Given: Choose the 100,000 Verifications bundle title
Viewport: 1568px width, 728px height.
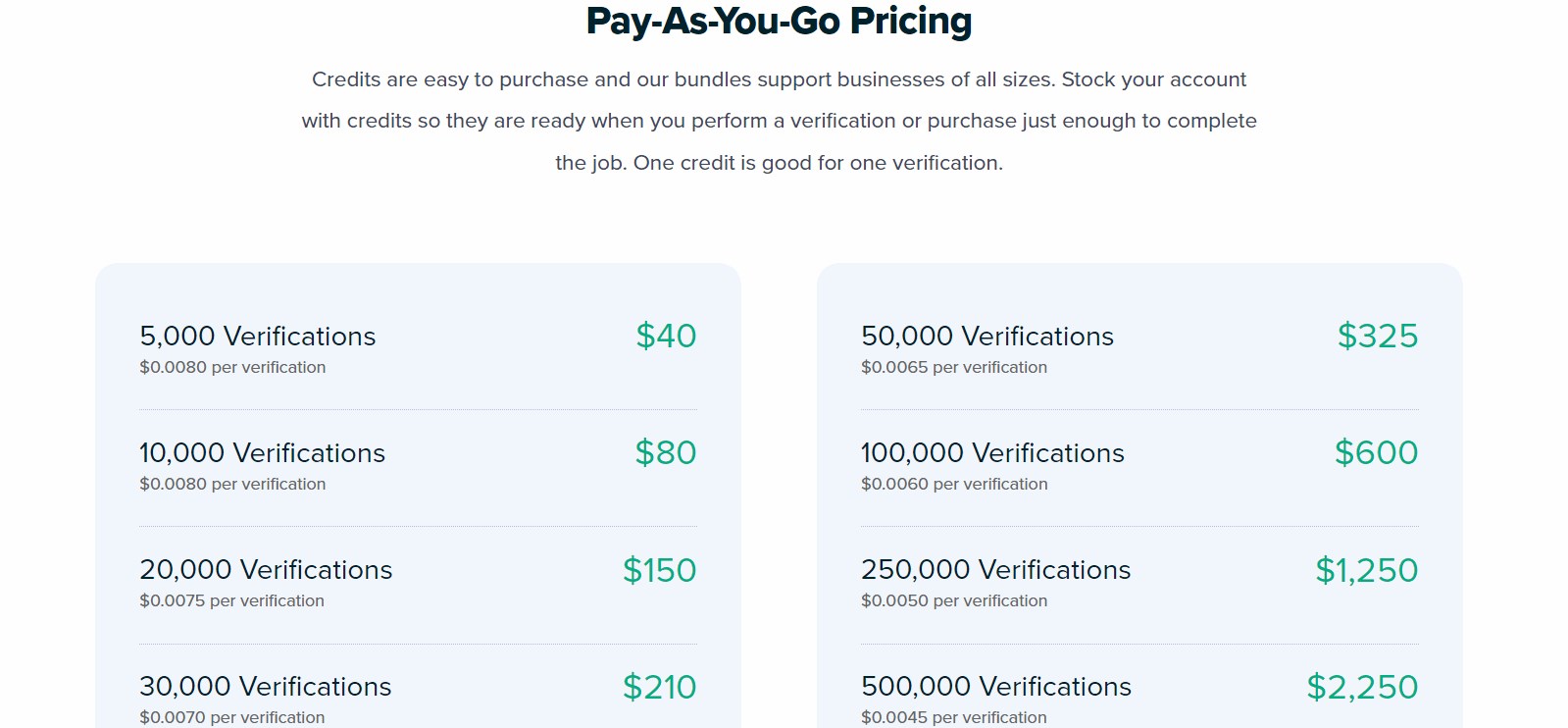Looking at the screenshot, I should [992, 453].
